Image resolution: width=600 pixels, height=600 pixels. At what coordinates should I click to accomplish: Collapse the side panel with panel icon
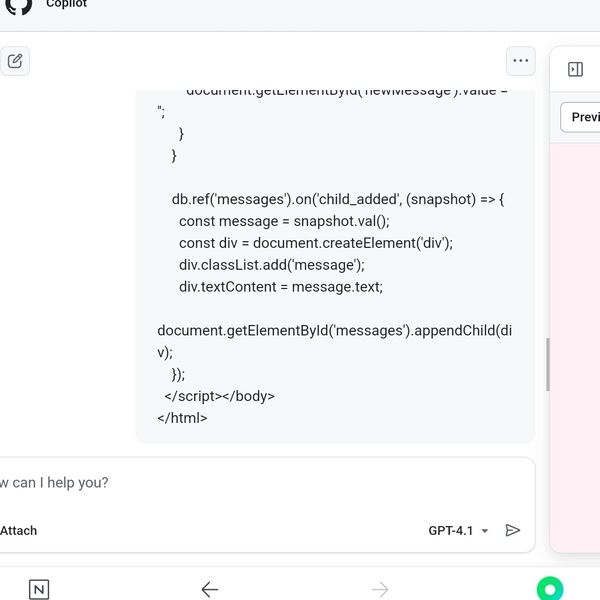click(575, 69)
